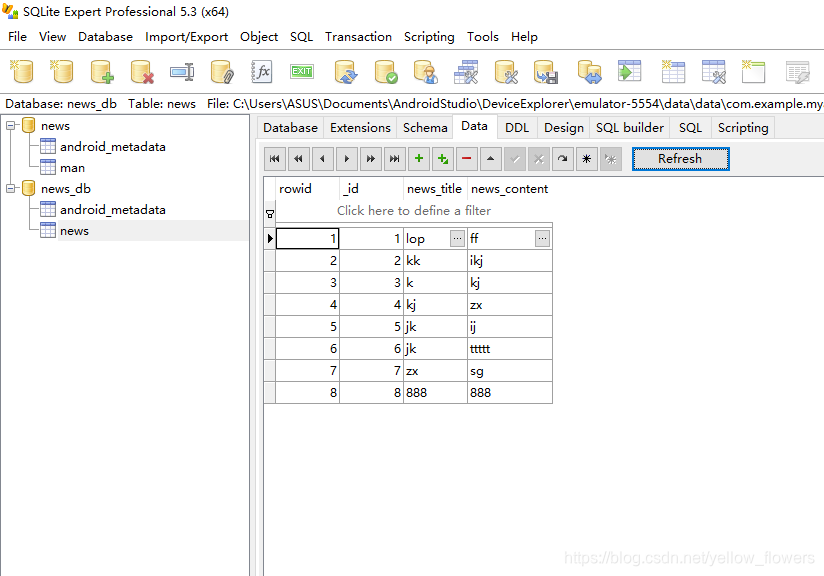Click the backup database floppy disk icon
824x576 pixels.
546,71
